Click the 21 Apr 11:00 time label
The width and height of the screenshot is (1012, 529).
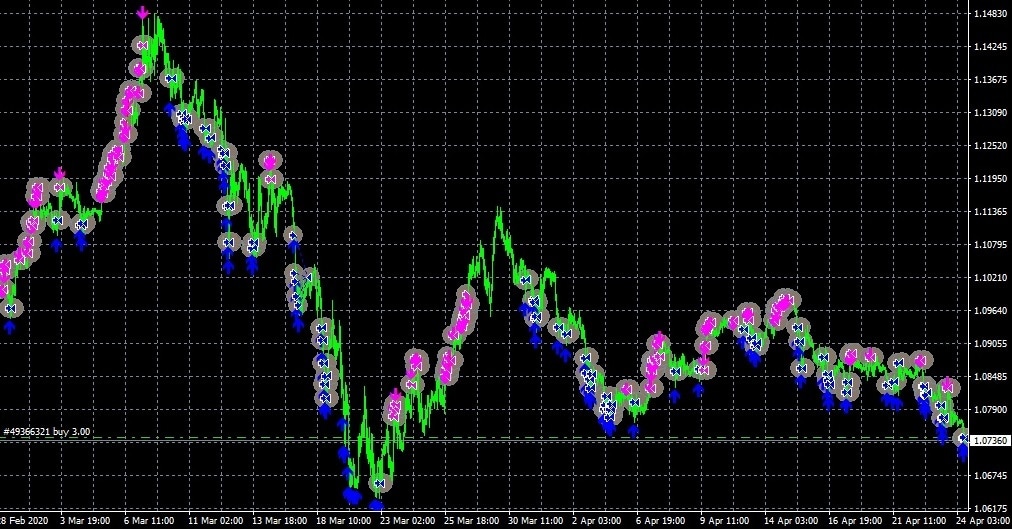click(919, 520)
